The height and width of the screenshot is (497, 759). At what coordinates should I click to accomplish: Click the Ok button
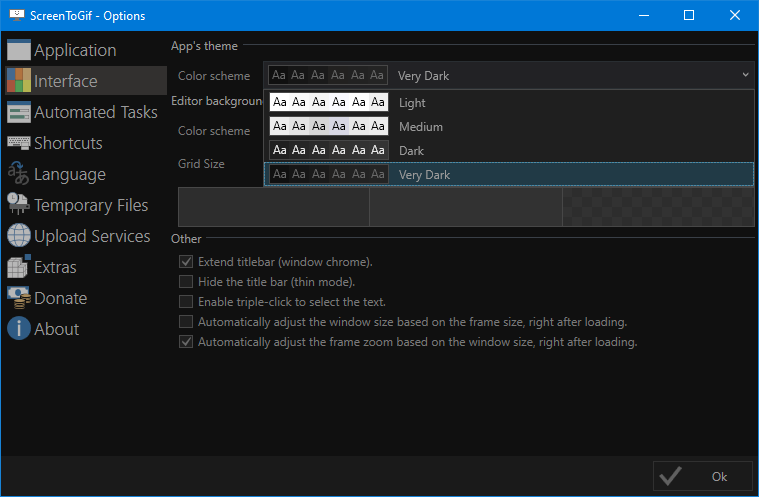703,476
